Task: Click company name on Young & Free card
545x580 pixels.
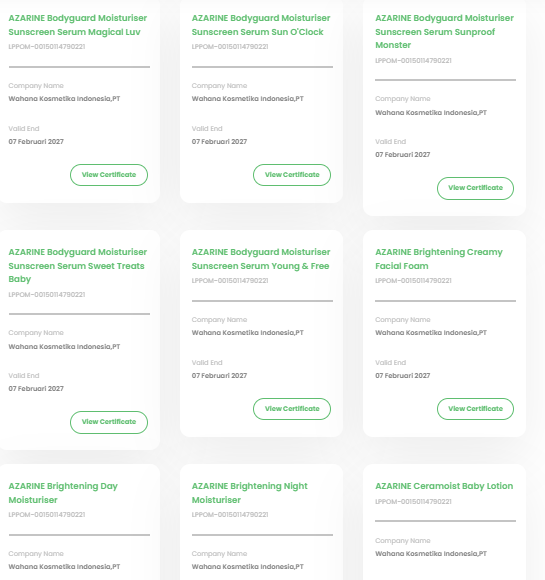Action: [x=248, y=333]
